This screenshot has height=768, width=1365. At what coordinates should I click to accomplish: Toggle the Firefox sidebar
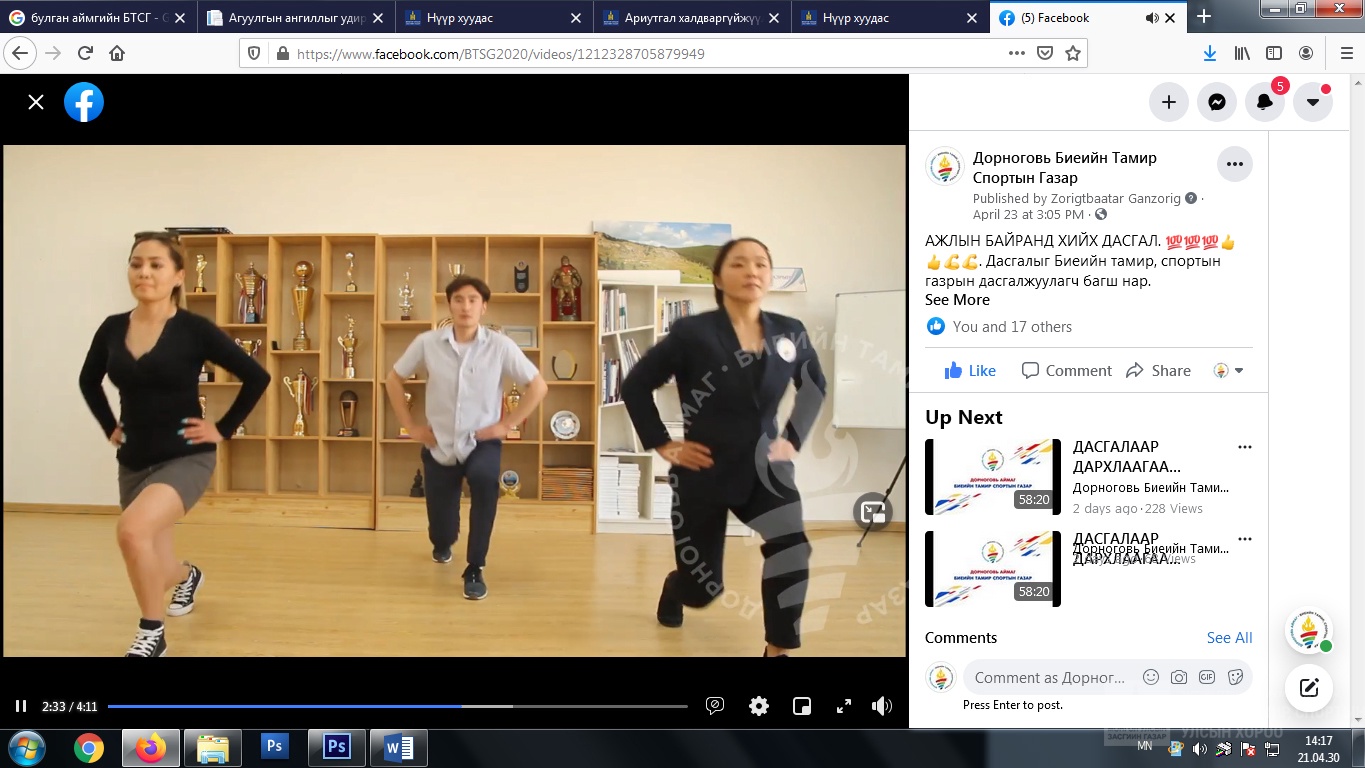[1274, 53]
